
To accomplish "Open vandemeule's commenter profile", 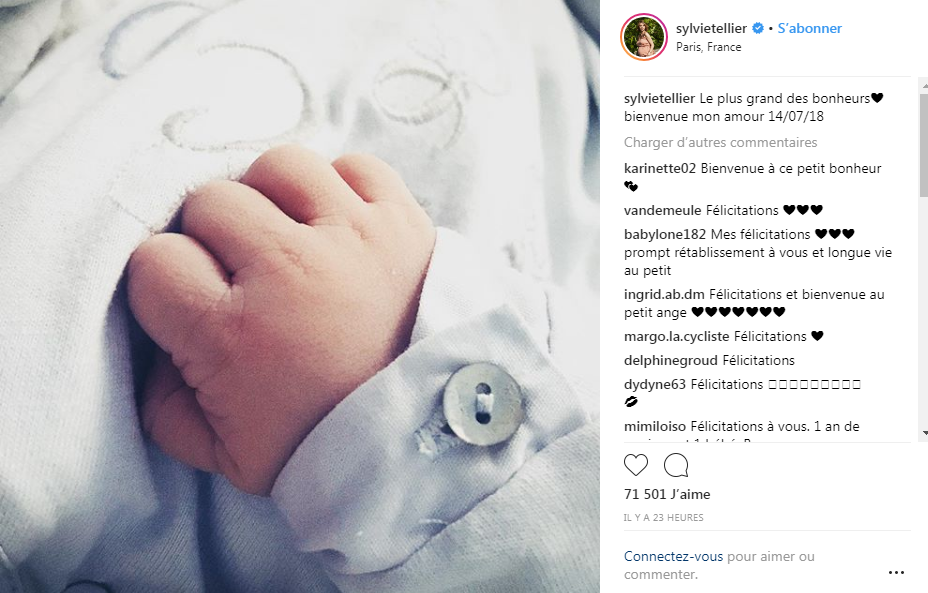I will (x=662, y=211).
